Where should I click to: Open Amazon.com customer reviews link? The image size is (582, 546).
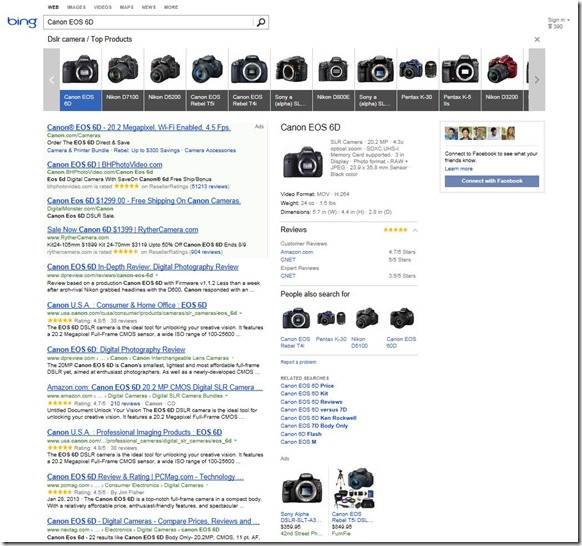point(297,252)
